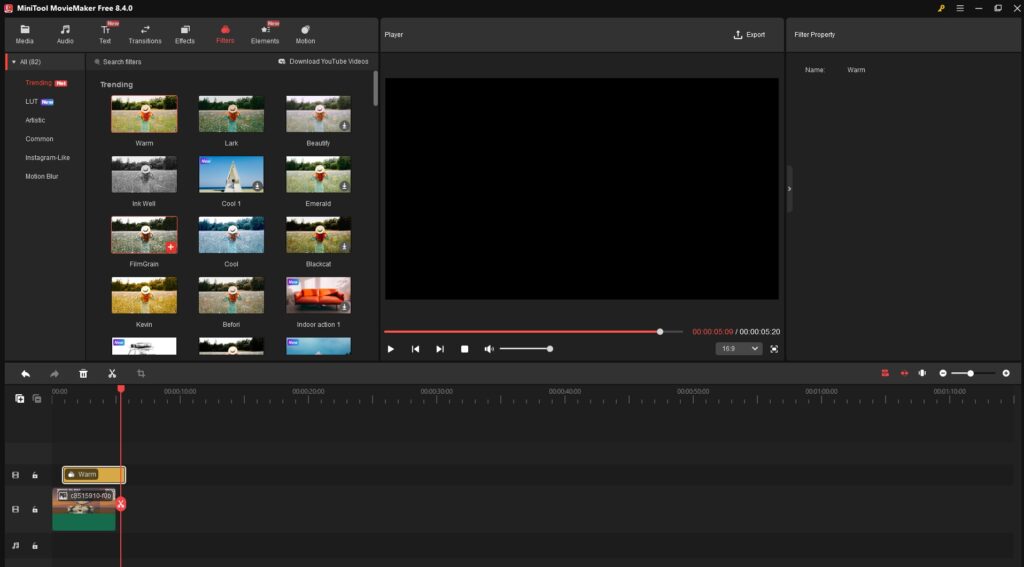Stop the playback
The image size is (1024, 567).
[464, 349]
